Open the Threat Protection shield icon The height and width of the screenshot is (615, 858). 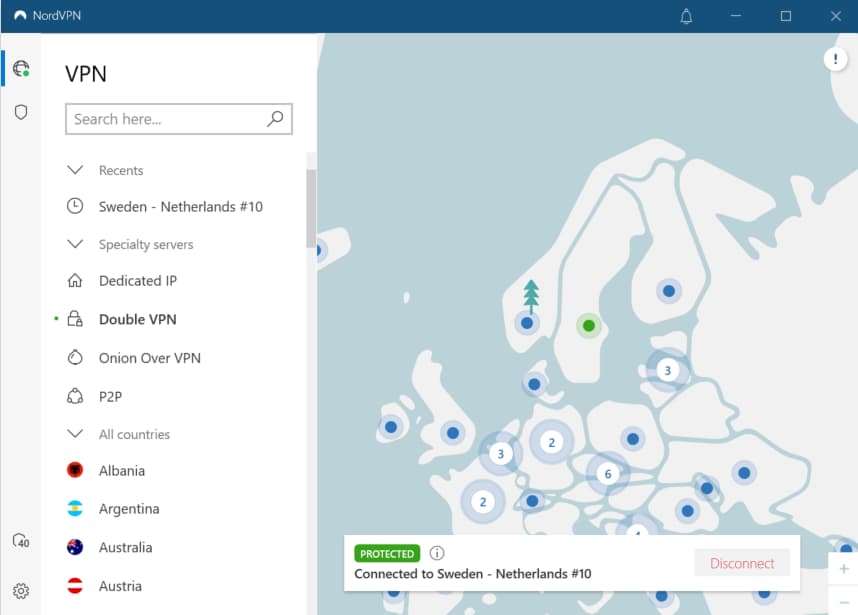pos(21,112)
